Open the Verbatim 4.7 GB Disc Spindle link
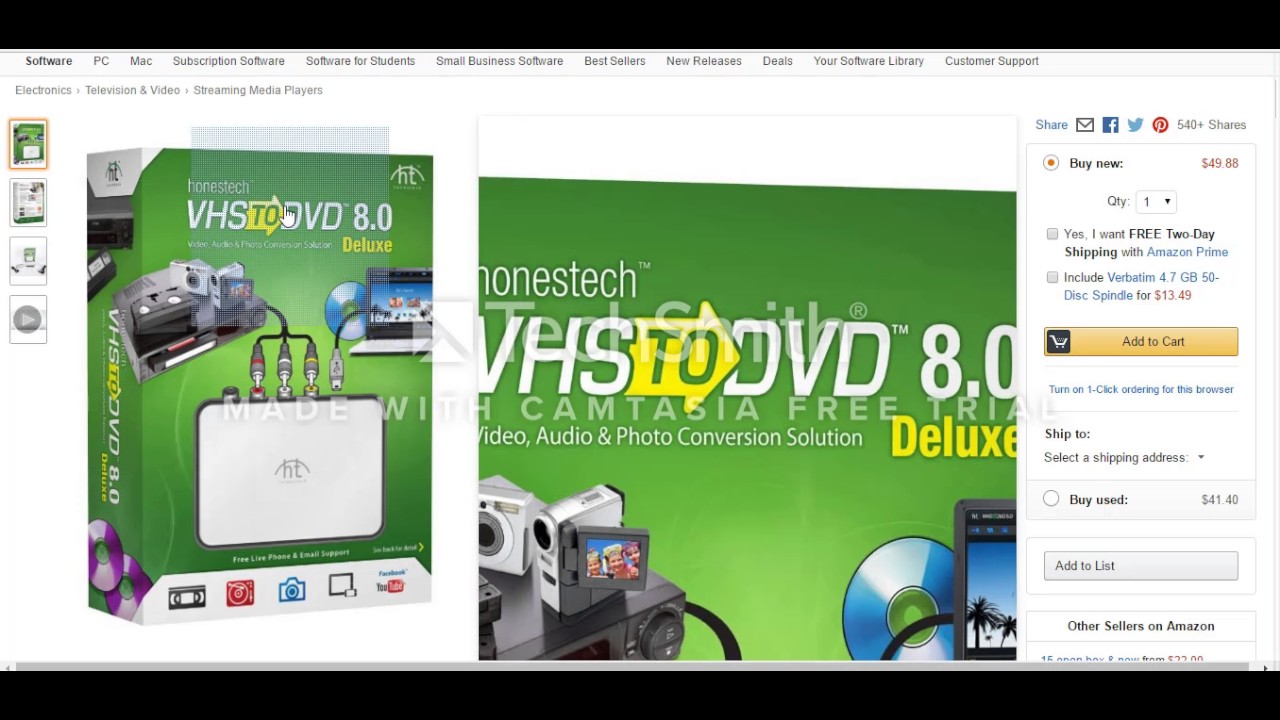The image size is (1280, 720). point(1141,286)
